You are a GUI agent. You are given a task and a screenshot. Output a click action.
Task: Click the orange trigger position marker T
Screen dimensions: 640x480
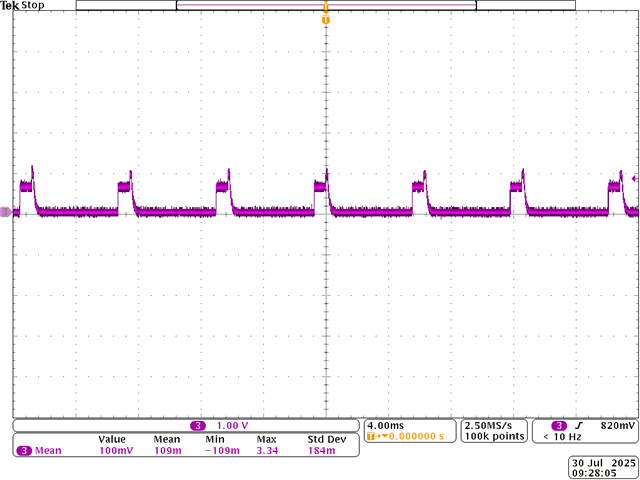(x=325, y=20)
